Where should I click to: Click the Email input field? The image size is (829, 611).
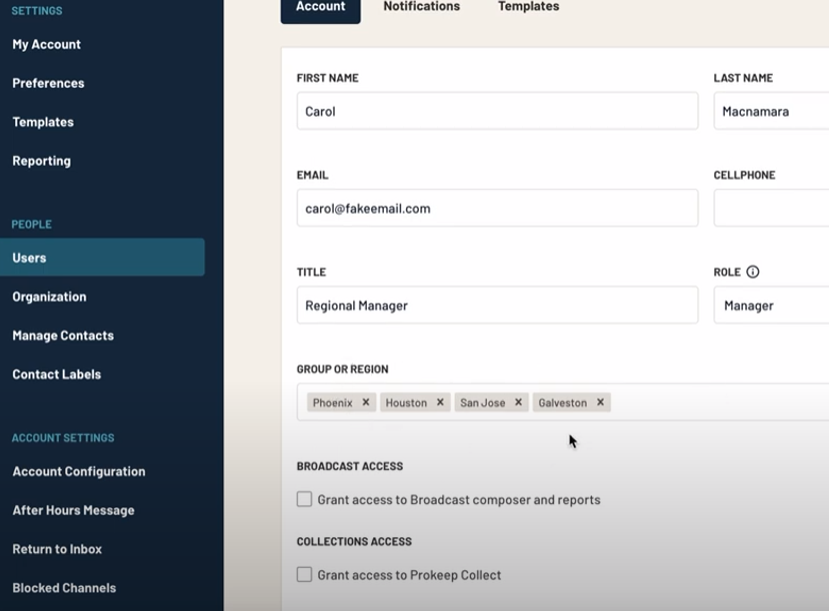coord(497,209)
